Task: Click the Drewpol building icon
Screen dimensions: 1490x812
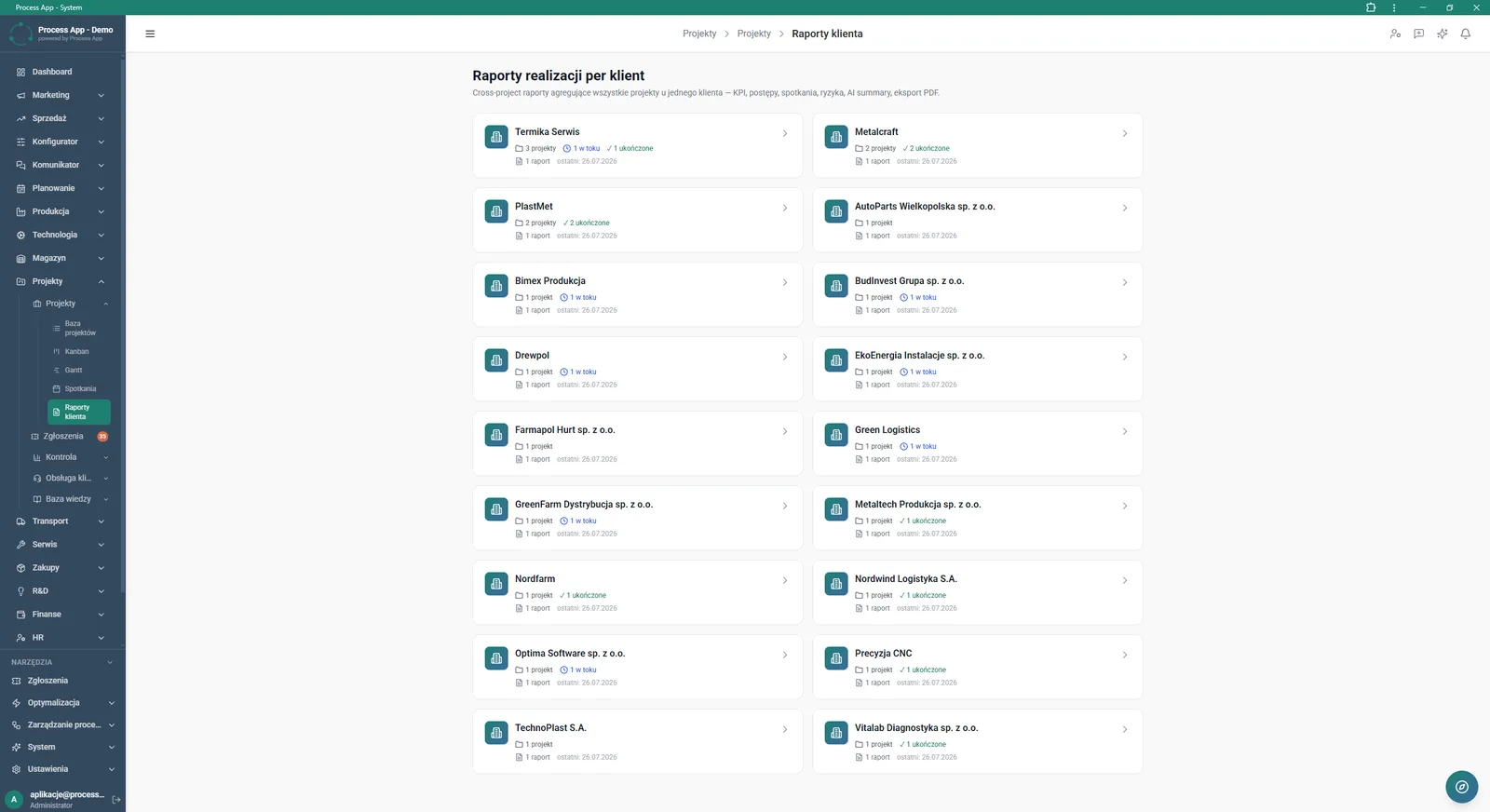Action: pos(496,360)
